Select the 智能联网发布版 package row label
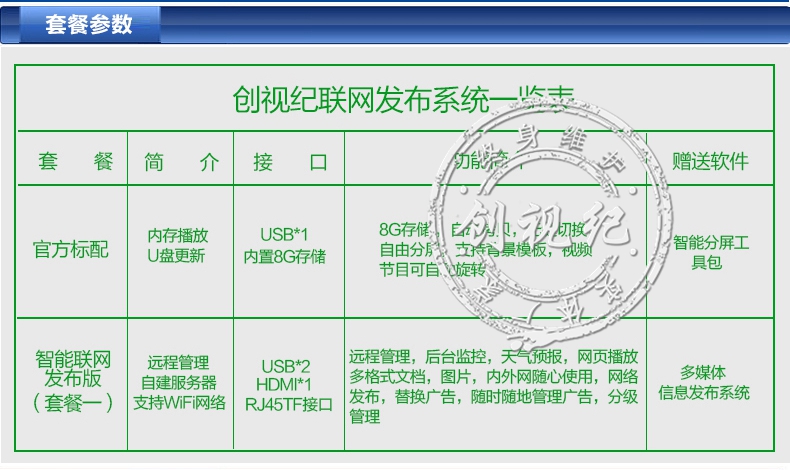The image size is (790, 470). [x=72, y=380]
